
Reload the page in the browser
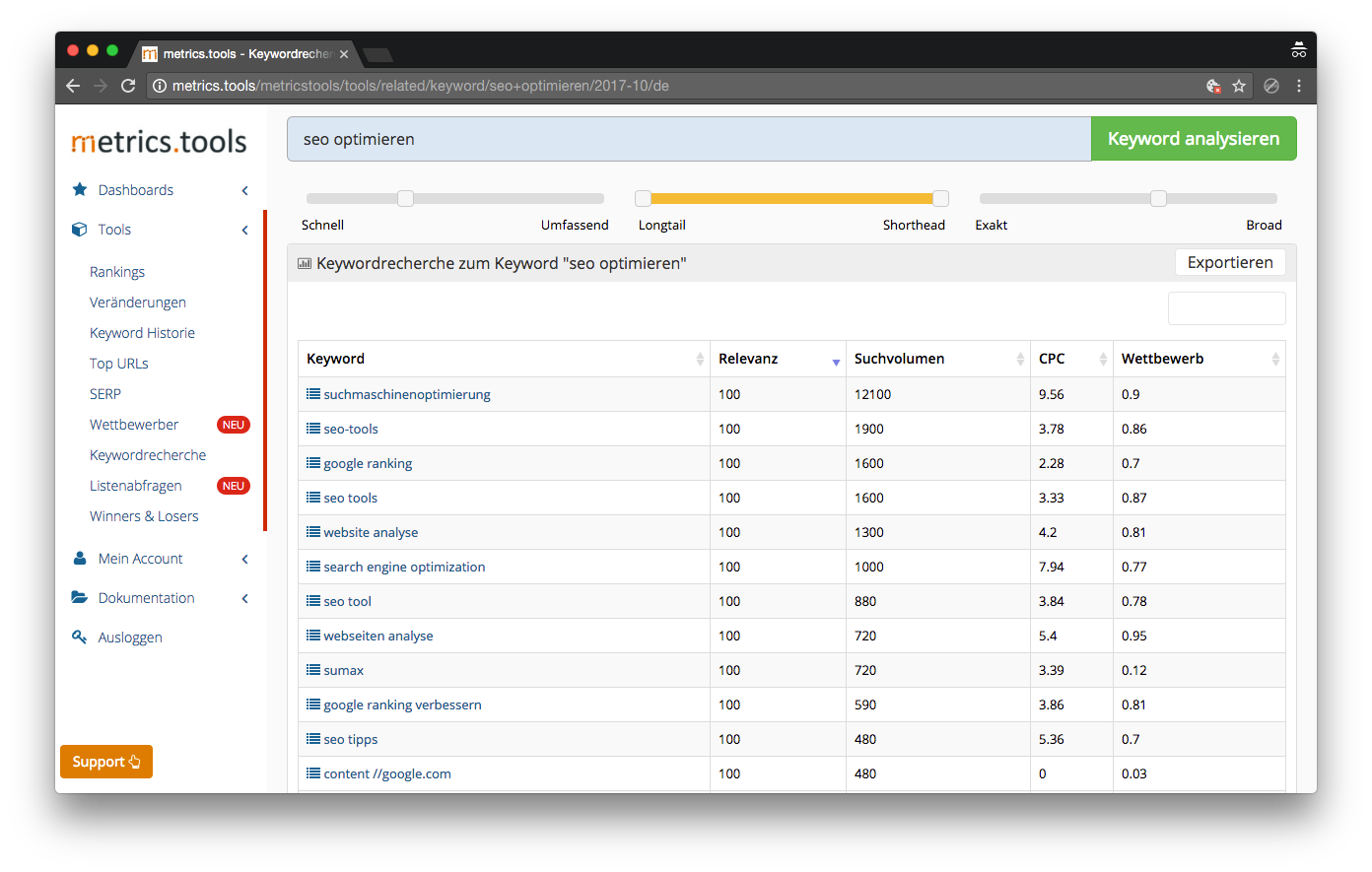click(128, 86)
